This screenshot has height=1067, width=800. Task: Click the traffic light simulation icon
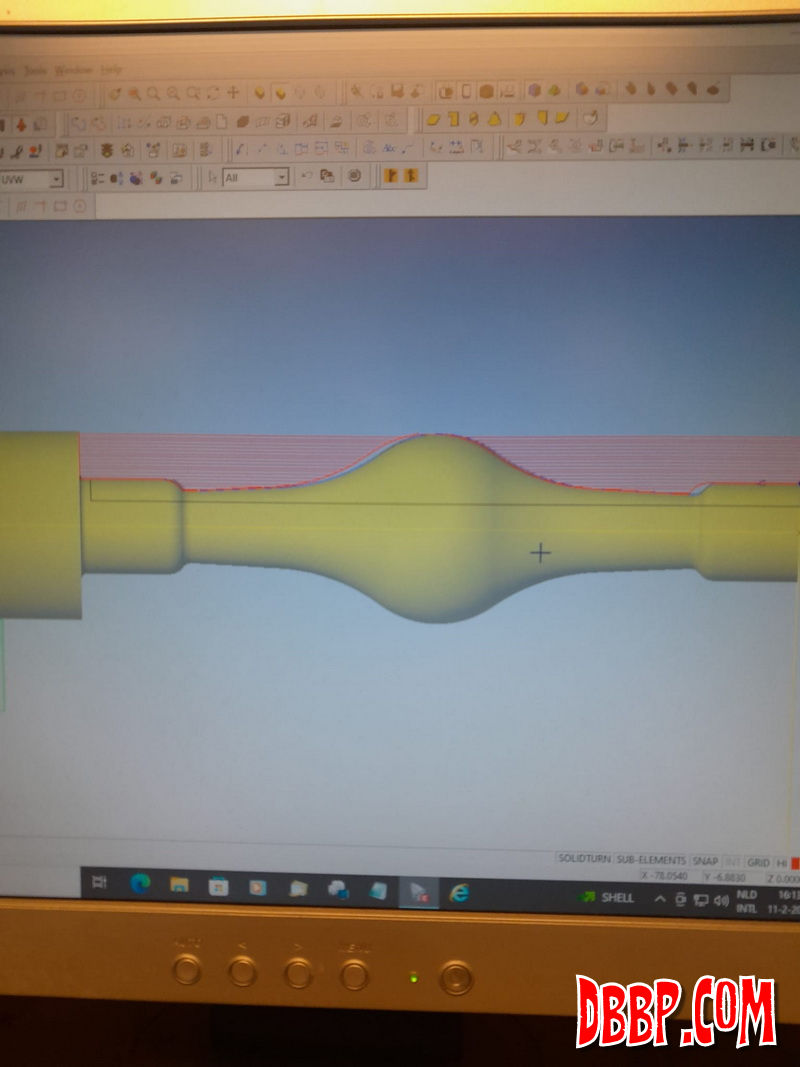click(108, 151)
